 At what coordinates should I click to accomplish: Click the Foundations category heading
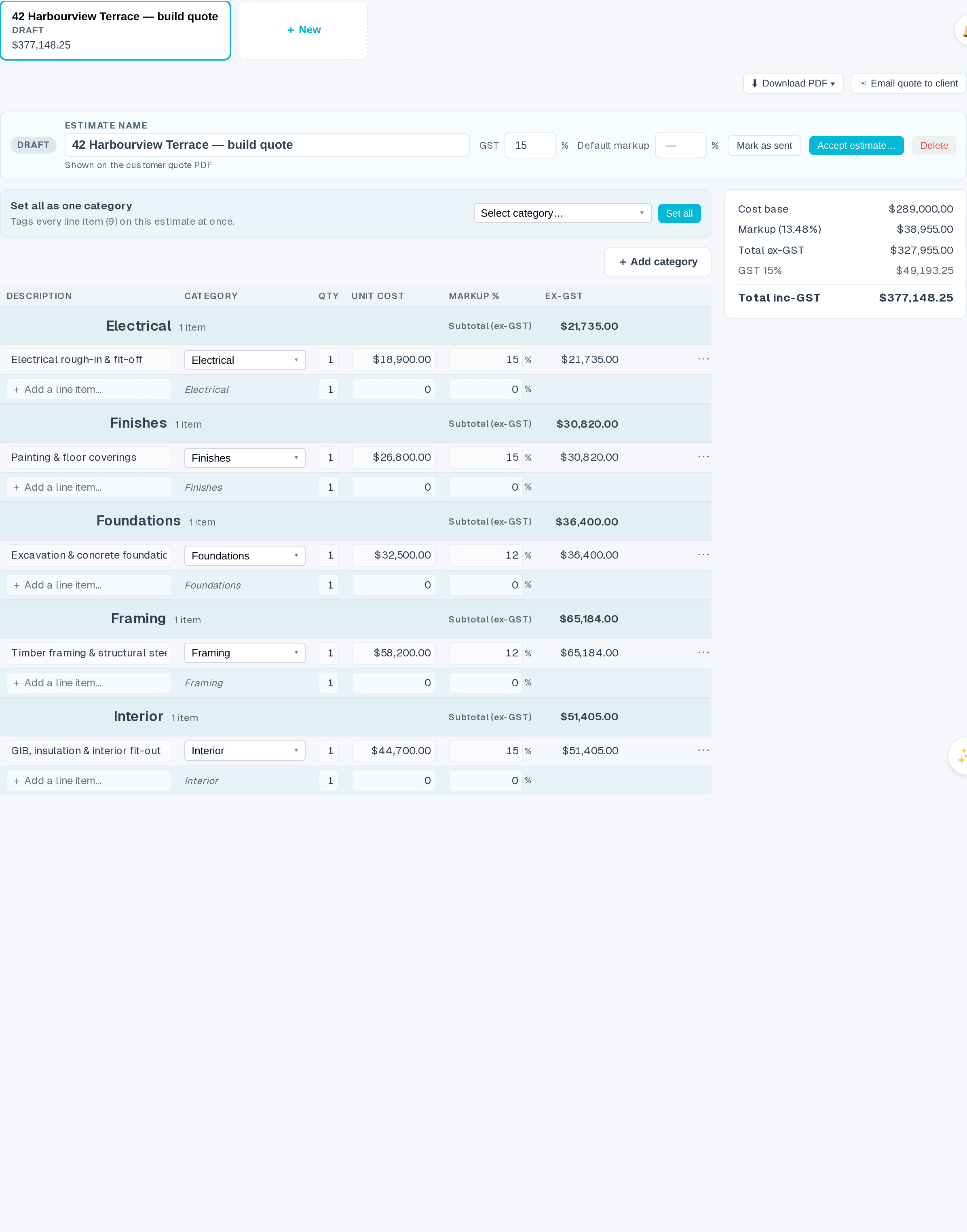point(138,521)
